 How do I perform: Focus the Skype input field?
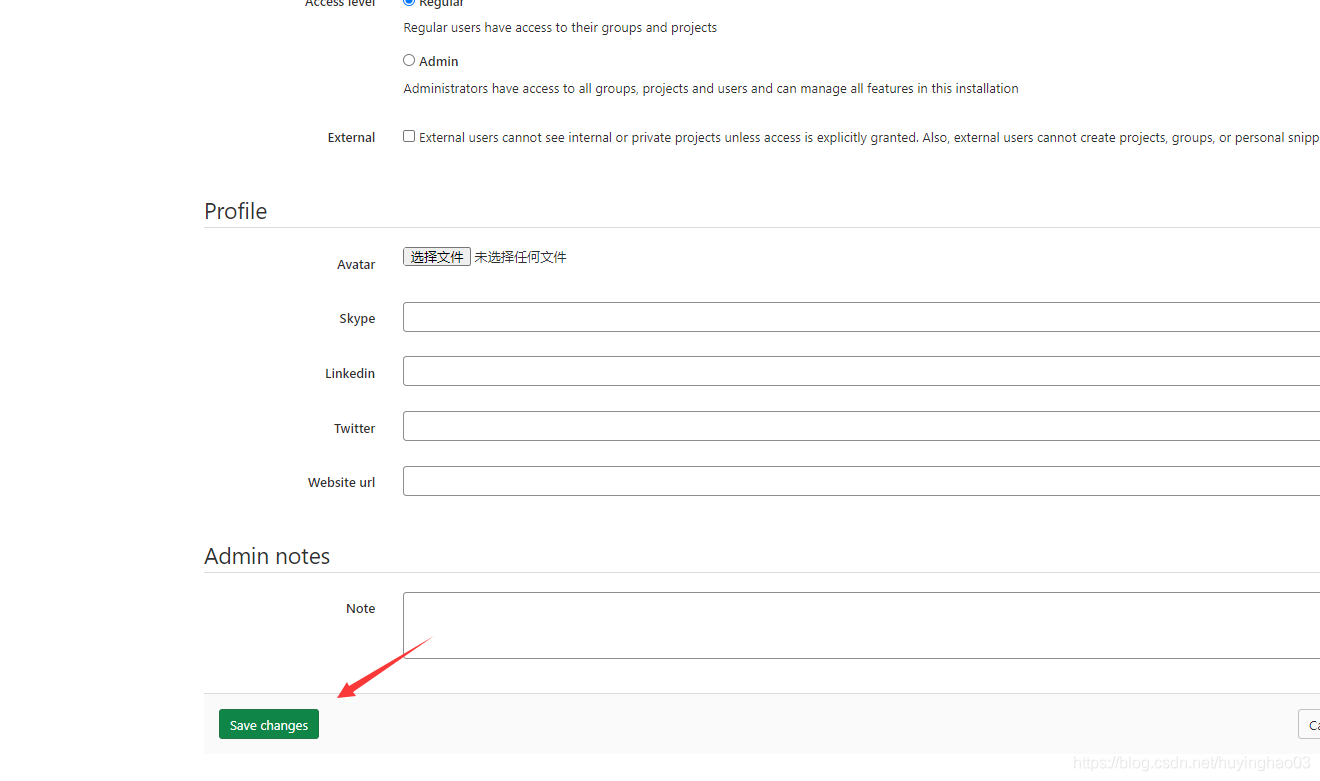tap(861, 317)
